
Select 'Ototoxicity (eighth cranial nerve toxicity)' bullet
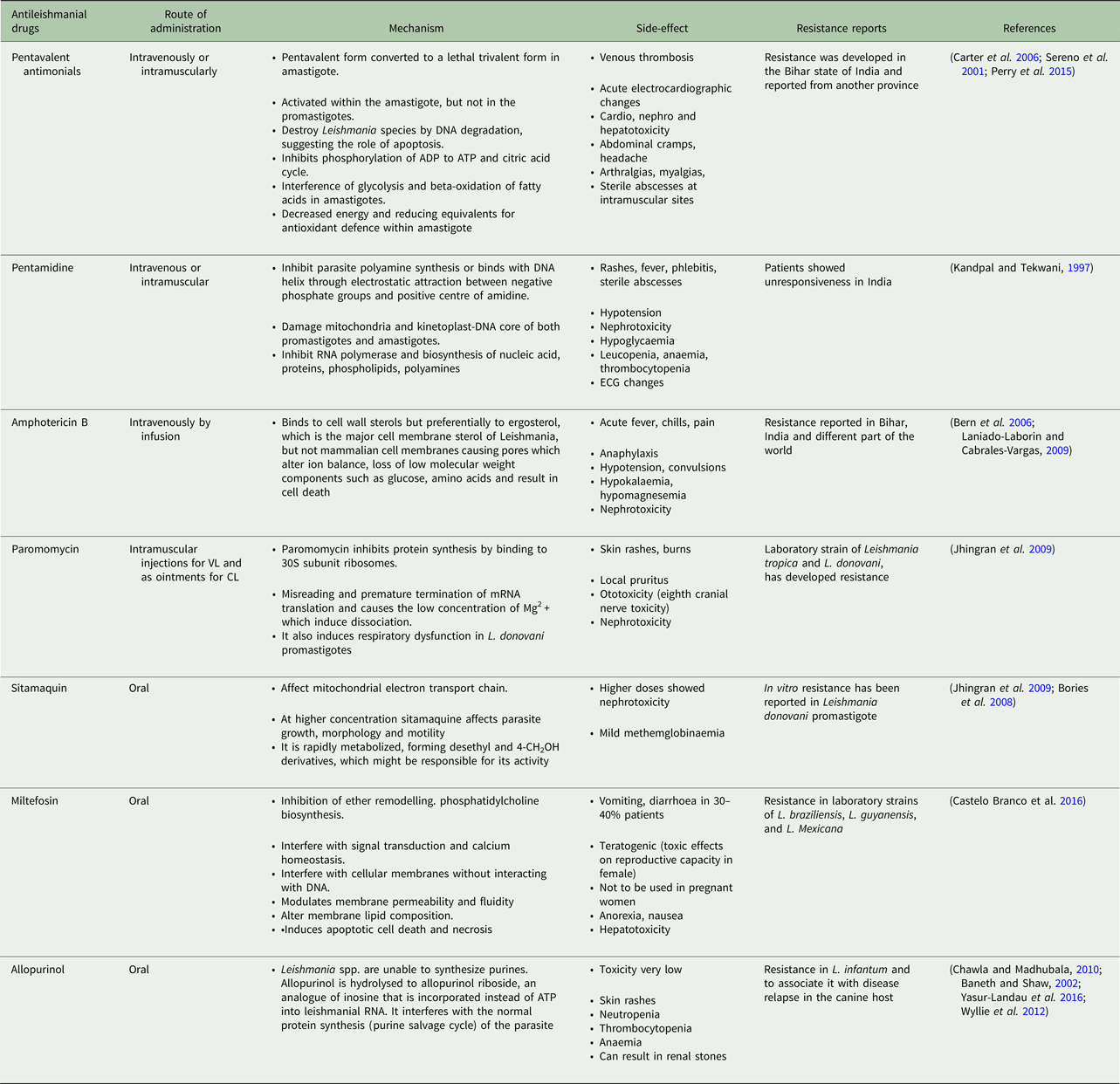tap(664, 601)
